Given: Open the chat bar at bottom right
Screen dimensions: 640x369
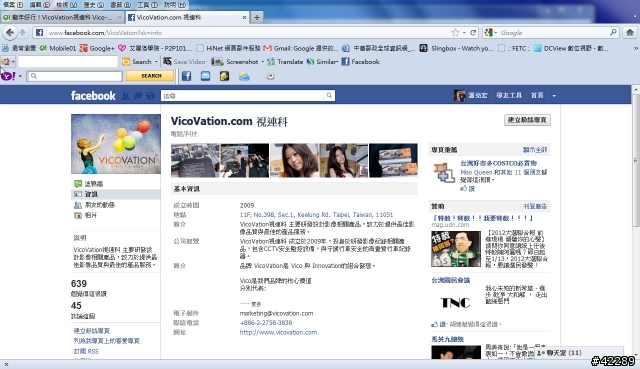Looking at the screenshot, I should click(x=580, y=353).
